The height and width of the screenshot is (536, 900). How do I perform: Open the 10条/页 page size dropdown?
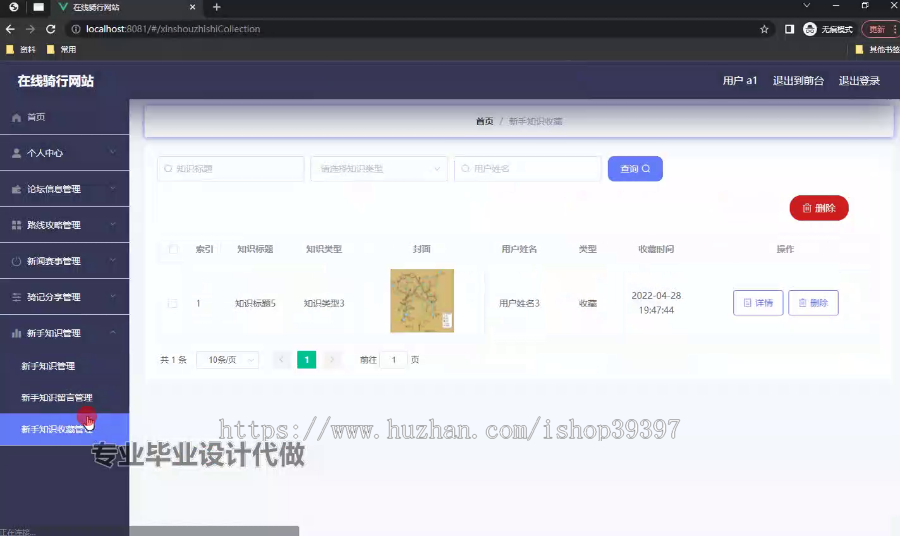coord(227,360)
